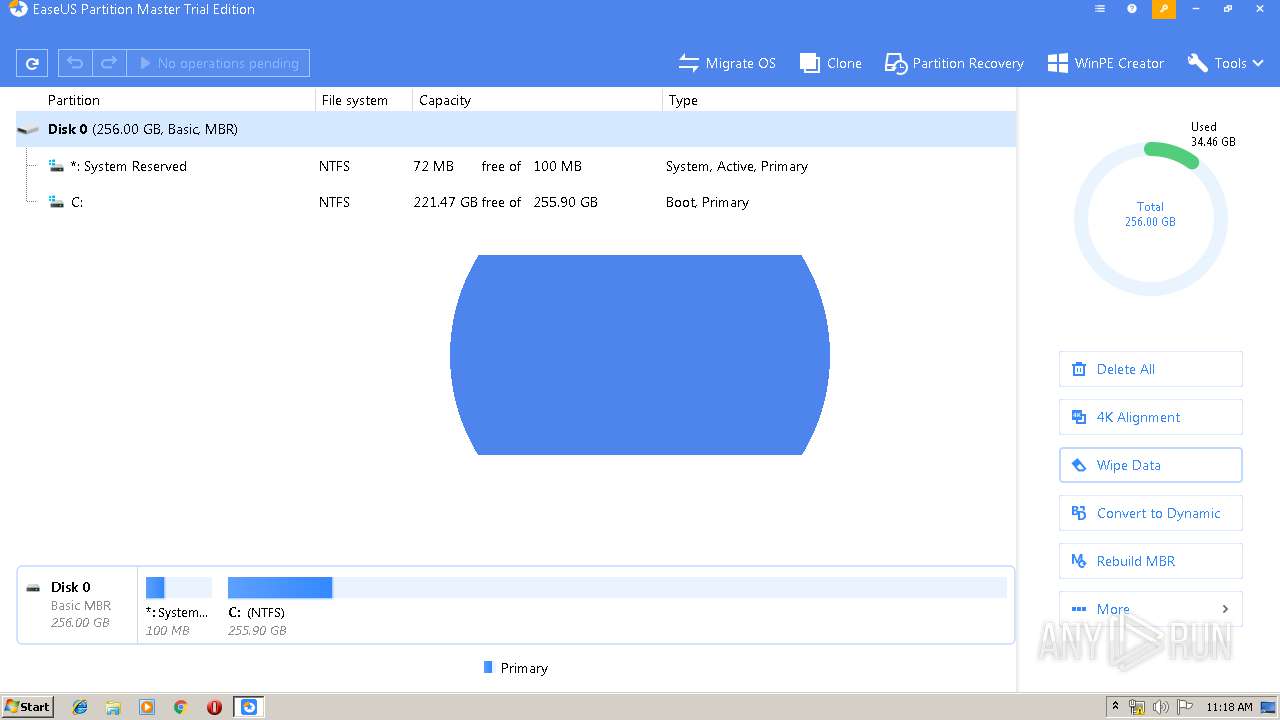Open Windows Explorer folder from taskbar
This screenshot has height=720, width=1280.
click(x=113, y=707)
